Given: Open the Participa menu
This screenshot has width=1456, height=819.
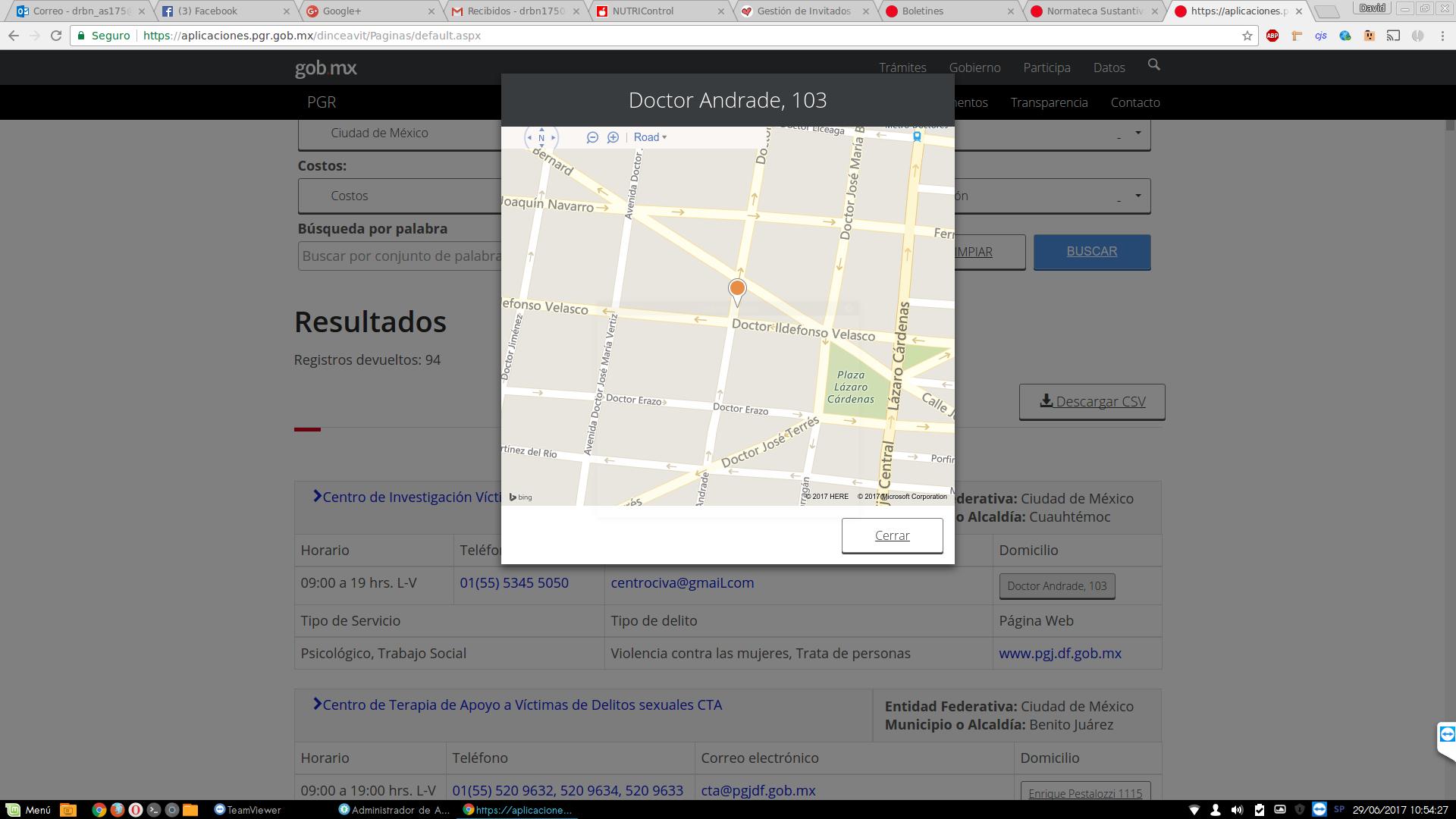Looking at the screenshot, I should 1046,67.
